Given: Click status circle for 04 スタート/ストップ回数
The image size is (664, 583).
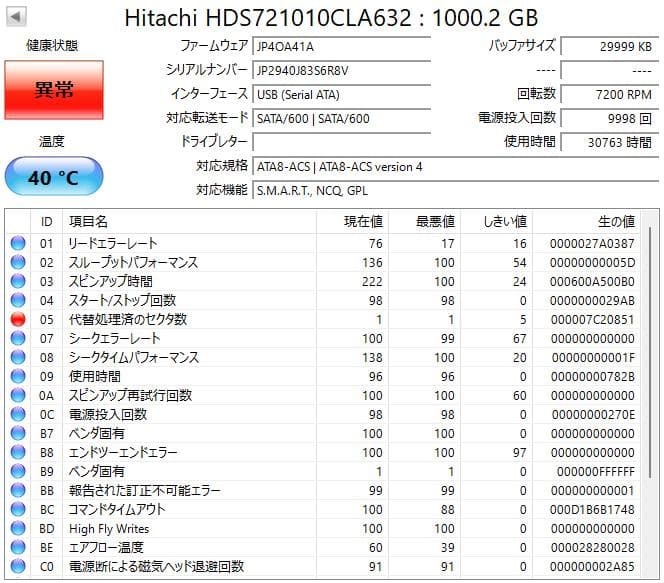Looking at the screenshot, I should point(18,300).
